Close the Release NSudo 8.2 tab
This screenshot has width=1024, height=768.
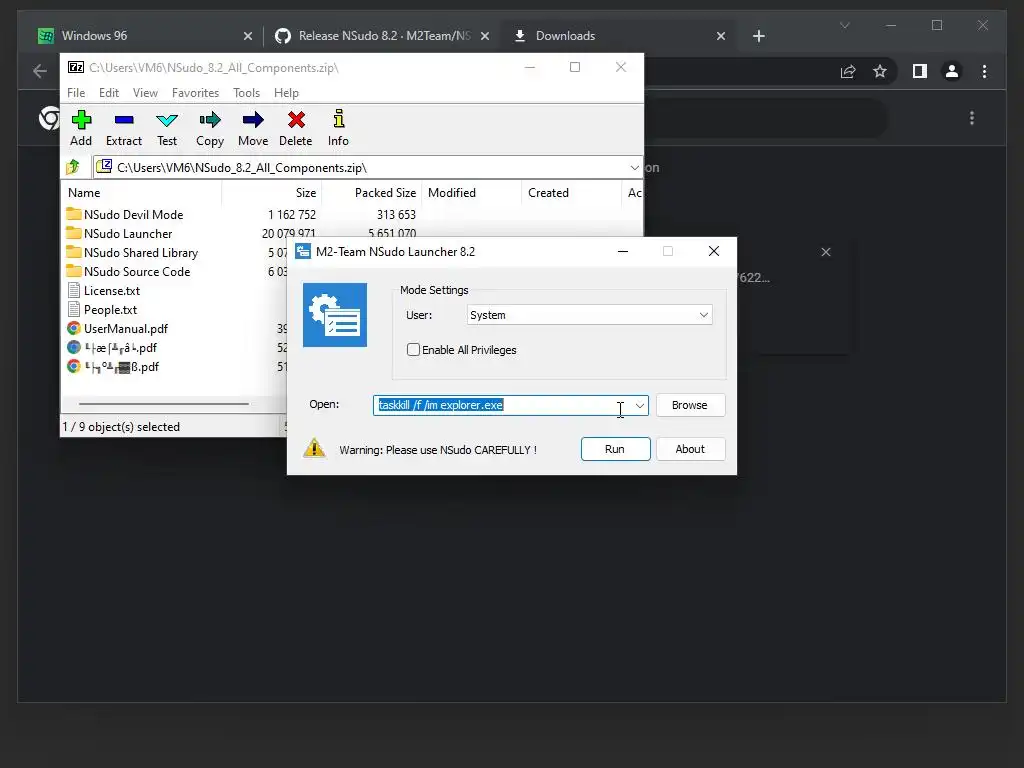click(x=485, y=36)
